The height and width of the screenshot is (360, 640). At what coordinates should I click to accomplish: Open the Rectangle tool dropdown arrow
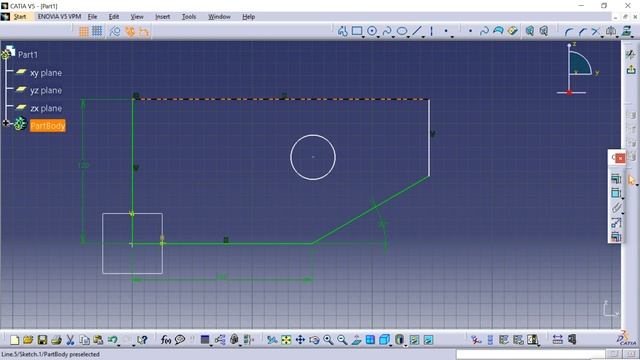coord(363,37)
